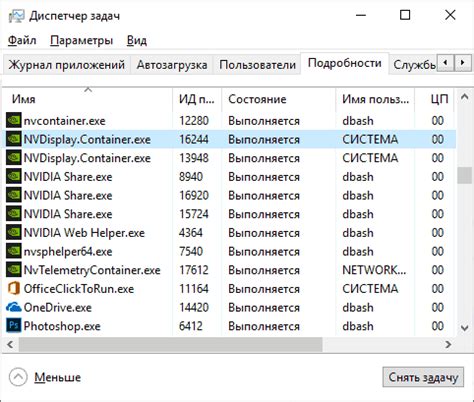Sort by the ЦП column header
This screenshot has width=474, height=402.
(x=435, y=99)
